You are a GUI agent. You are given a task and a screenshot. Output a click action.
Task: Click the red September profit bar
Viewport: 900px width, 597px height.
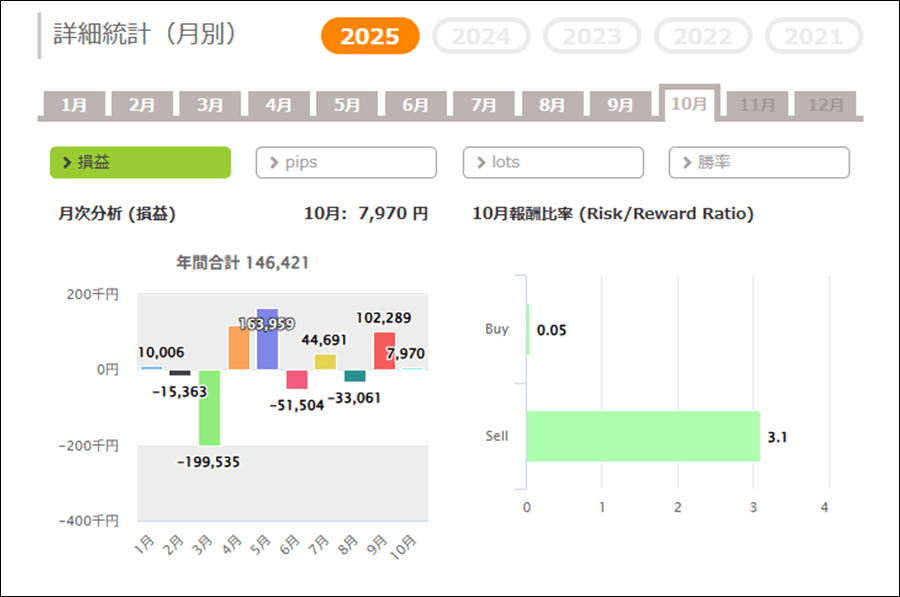click(384, 351)
